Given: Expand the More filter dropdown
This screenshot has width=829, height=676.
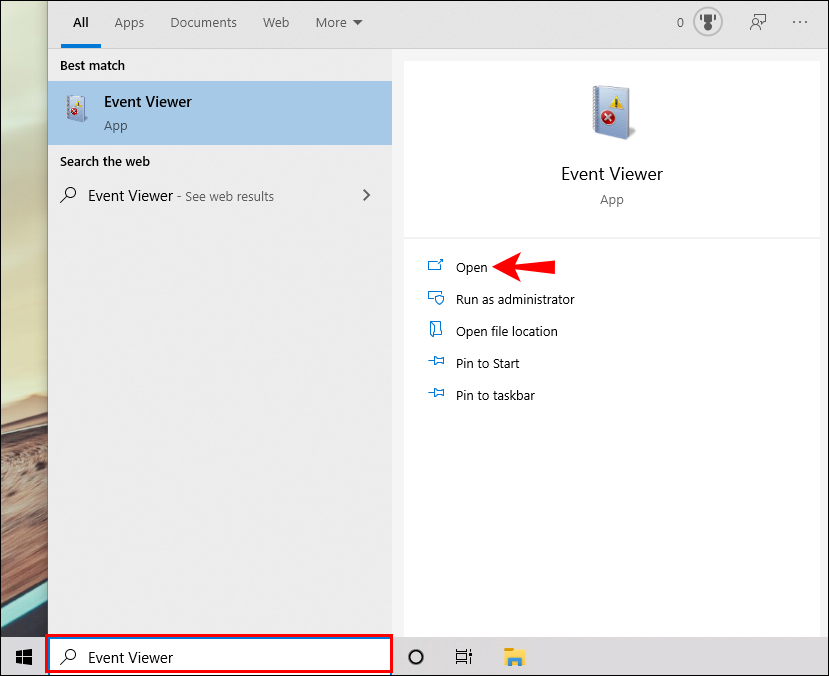Looking at the screenshot, I should [x=339, y=22].
